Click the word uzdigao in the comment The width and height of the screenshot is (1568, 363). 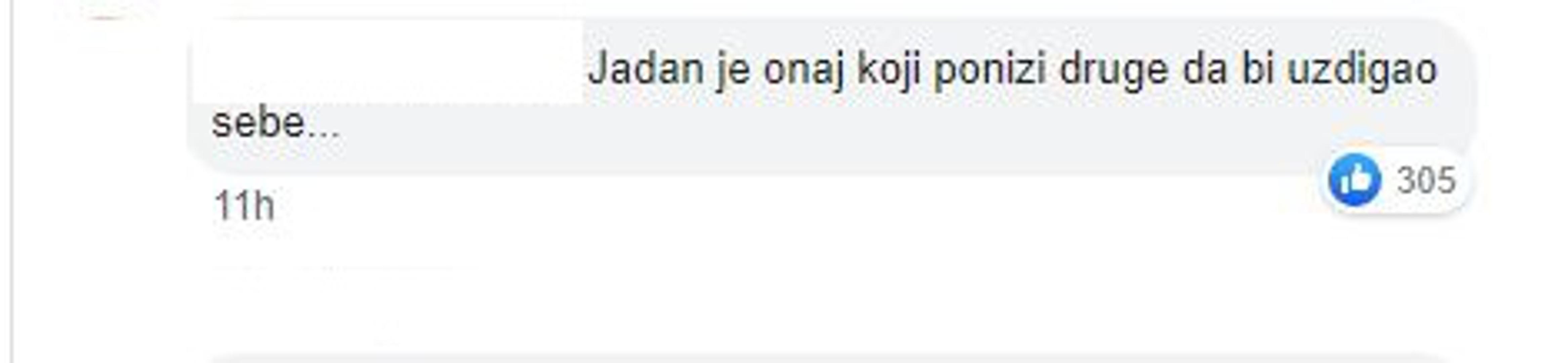1363,70
